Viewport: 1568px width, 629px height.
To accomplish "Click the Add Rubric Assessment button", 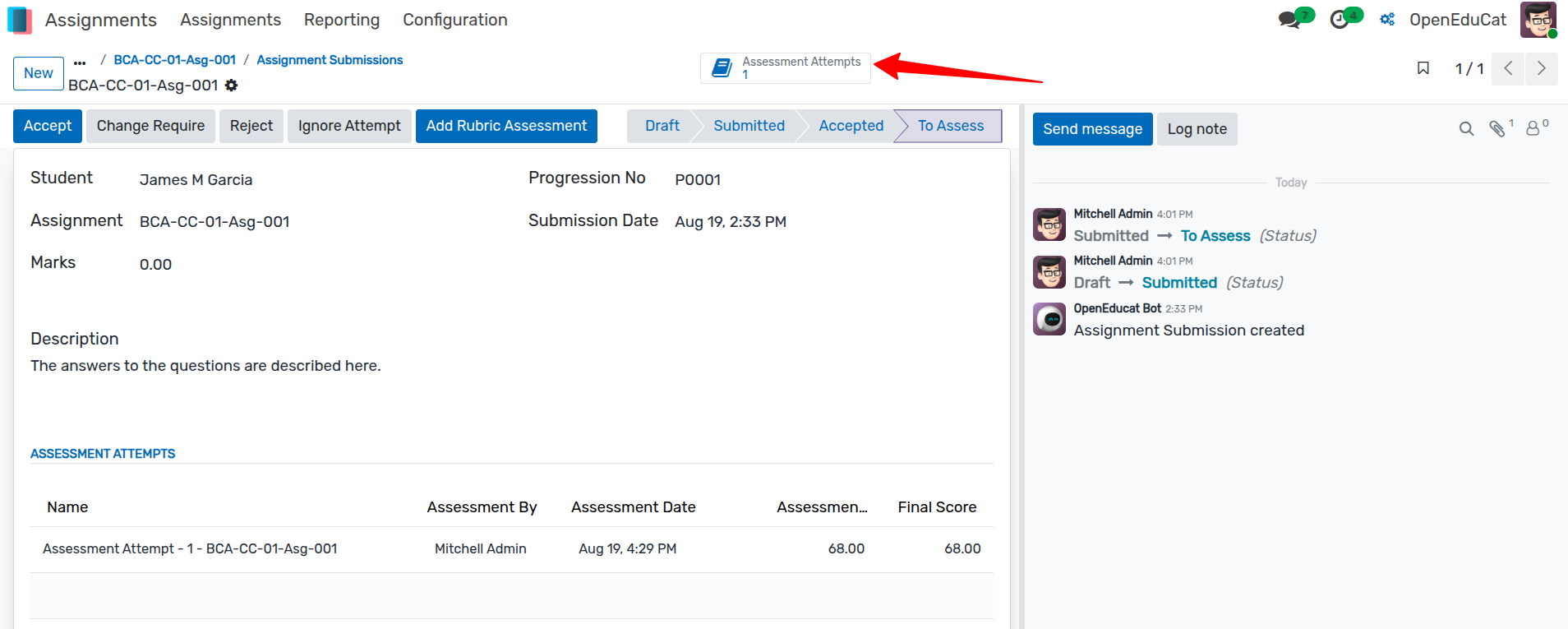I will pos(506,126).
